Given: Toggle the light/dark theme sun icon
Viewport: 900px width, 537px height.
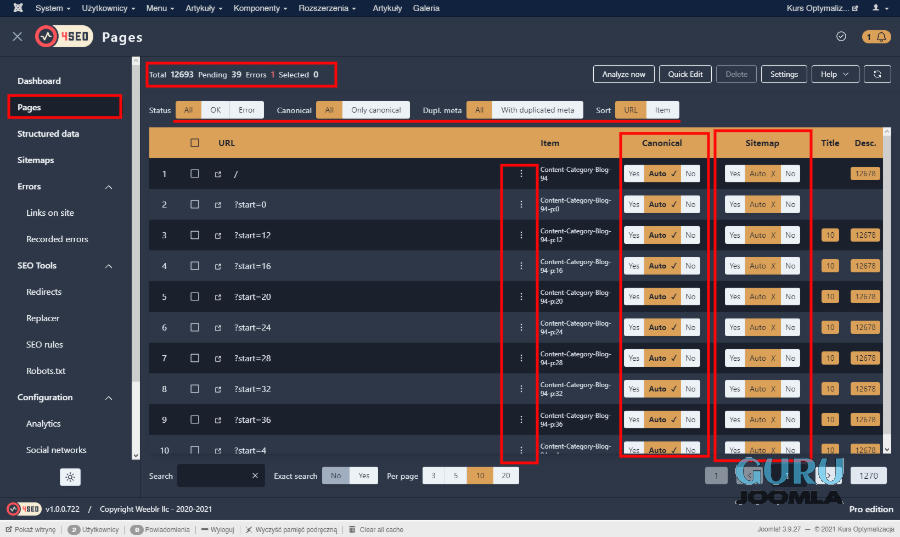Looking at the screenshot, I should 70,477.
